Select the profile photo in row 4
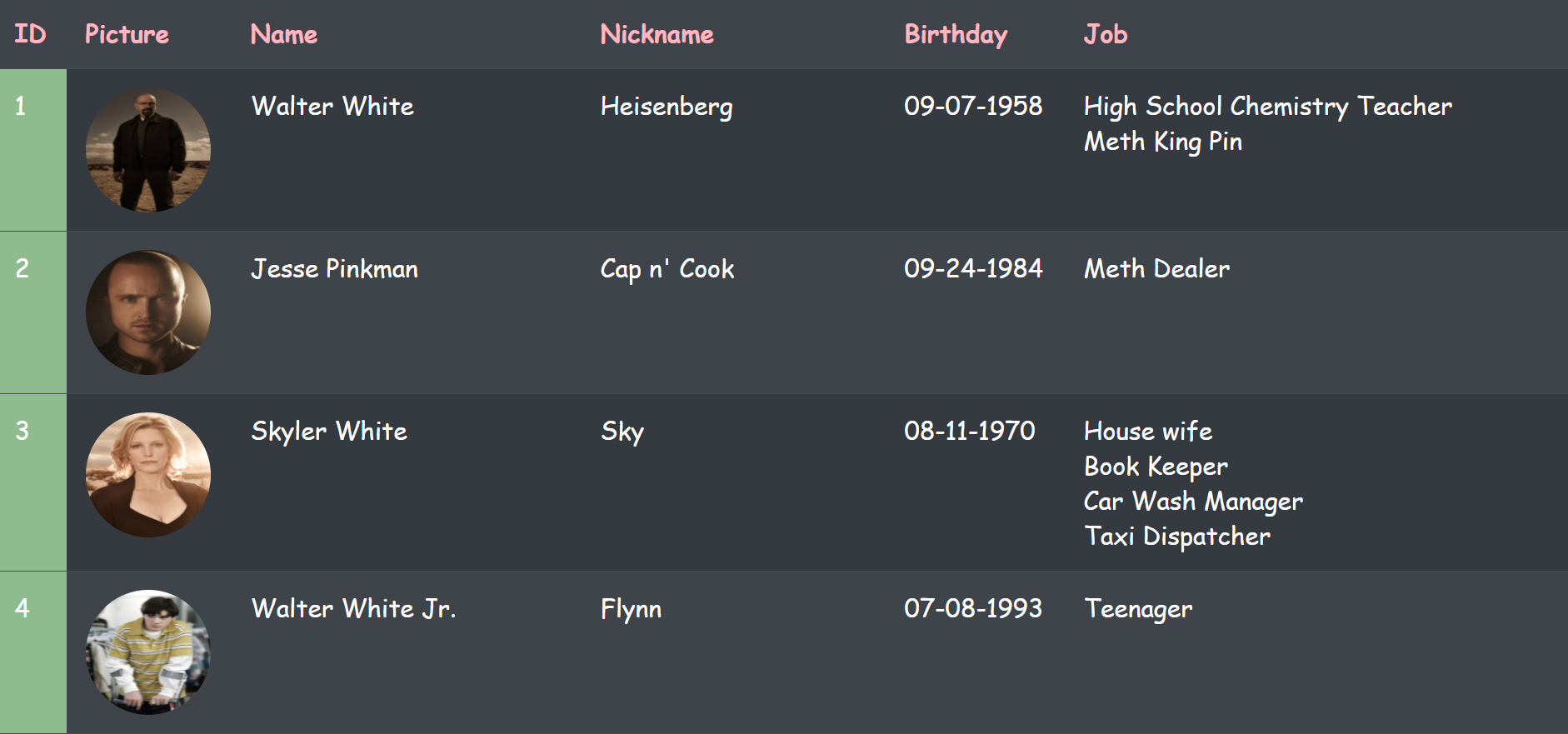This screenshot has width=1568, height=734. click(x=148, y=652)
